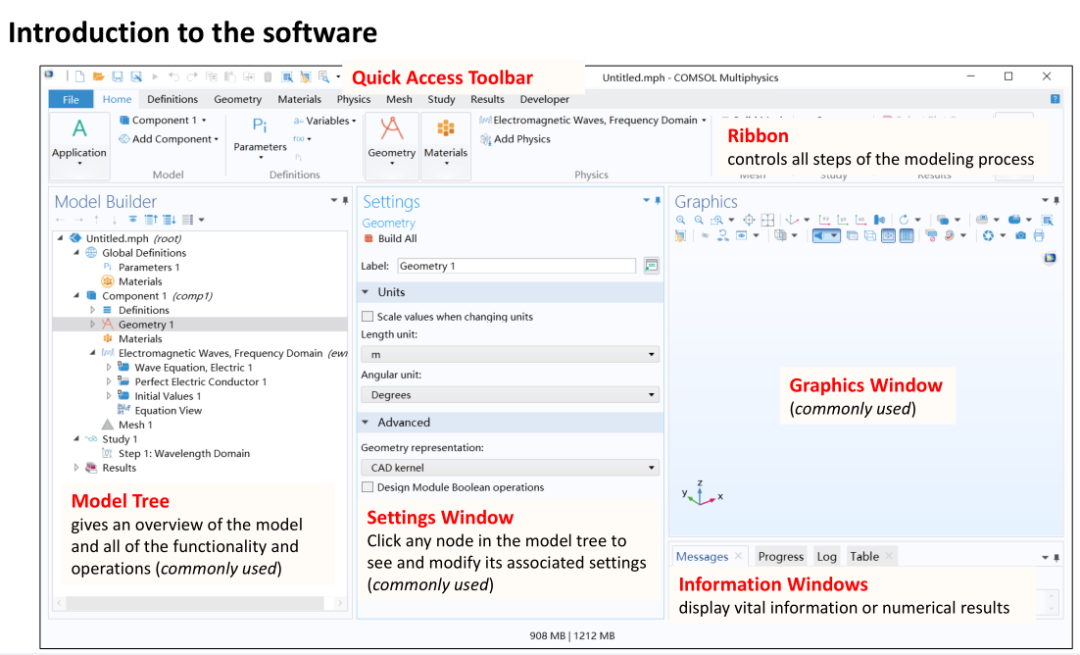Click the Developer ribbon tab
The image size is (1080, 655).
pos(544,99)
